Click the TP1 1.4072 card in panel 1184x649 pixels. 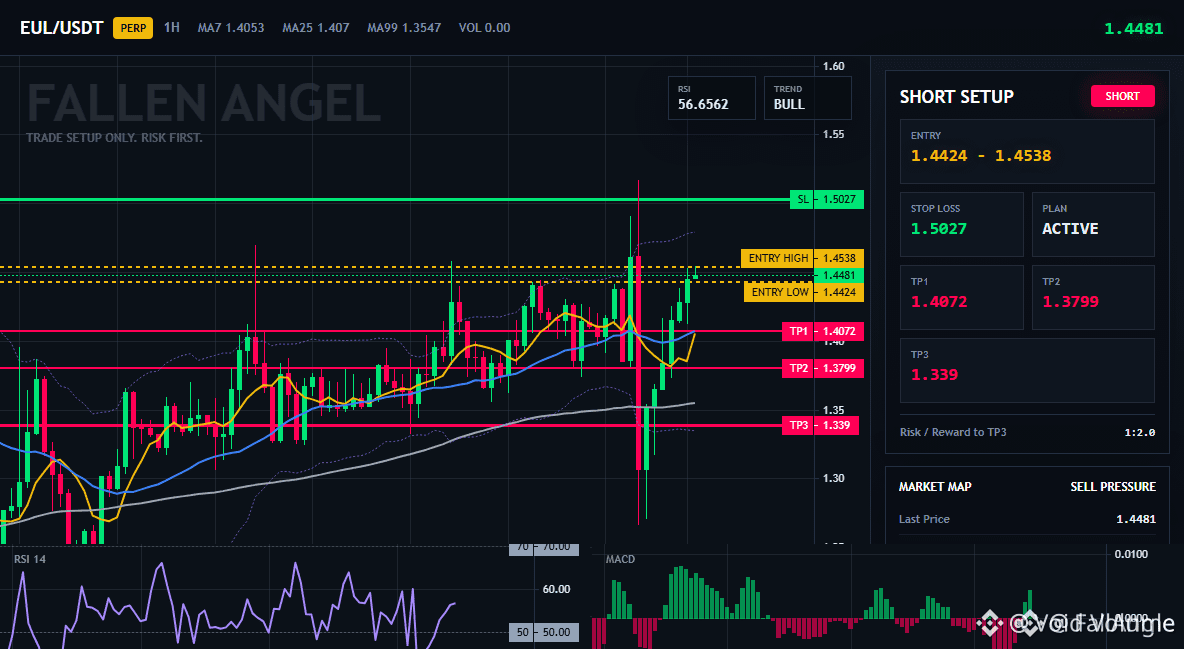[961, 297]
